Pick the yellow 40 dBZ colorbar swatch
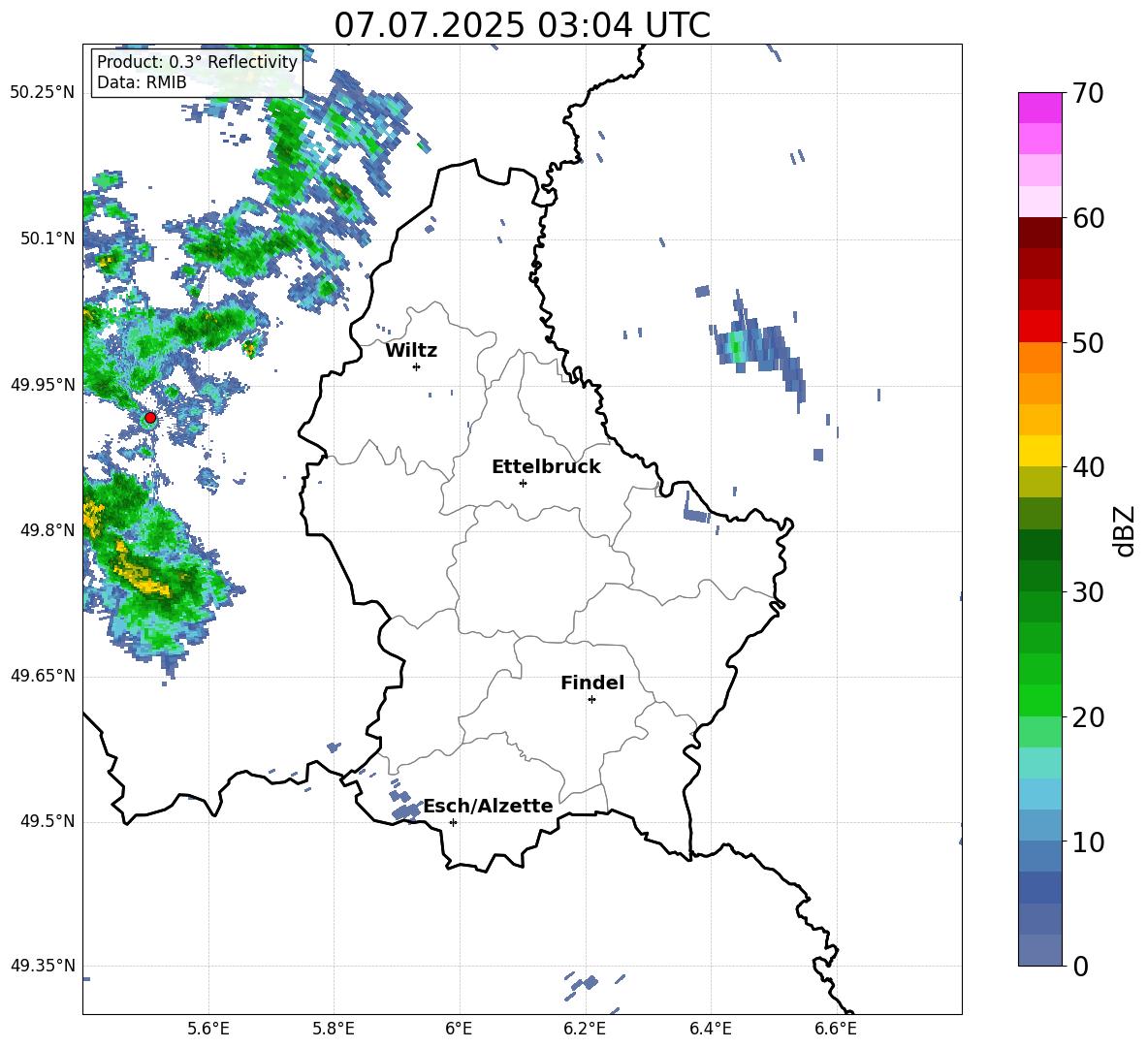 [x=1039, y=451]
